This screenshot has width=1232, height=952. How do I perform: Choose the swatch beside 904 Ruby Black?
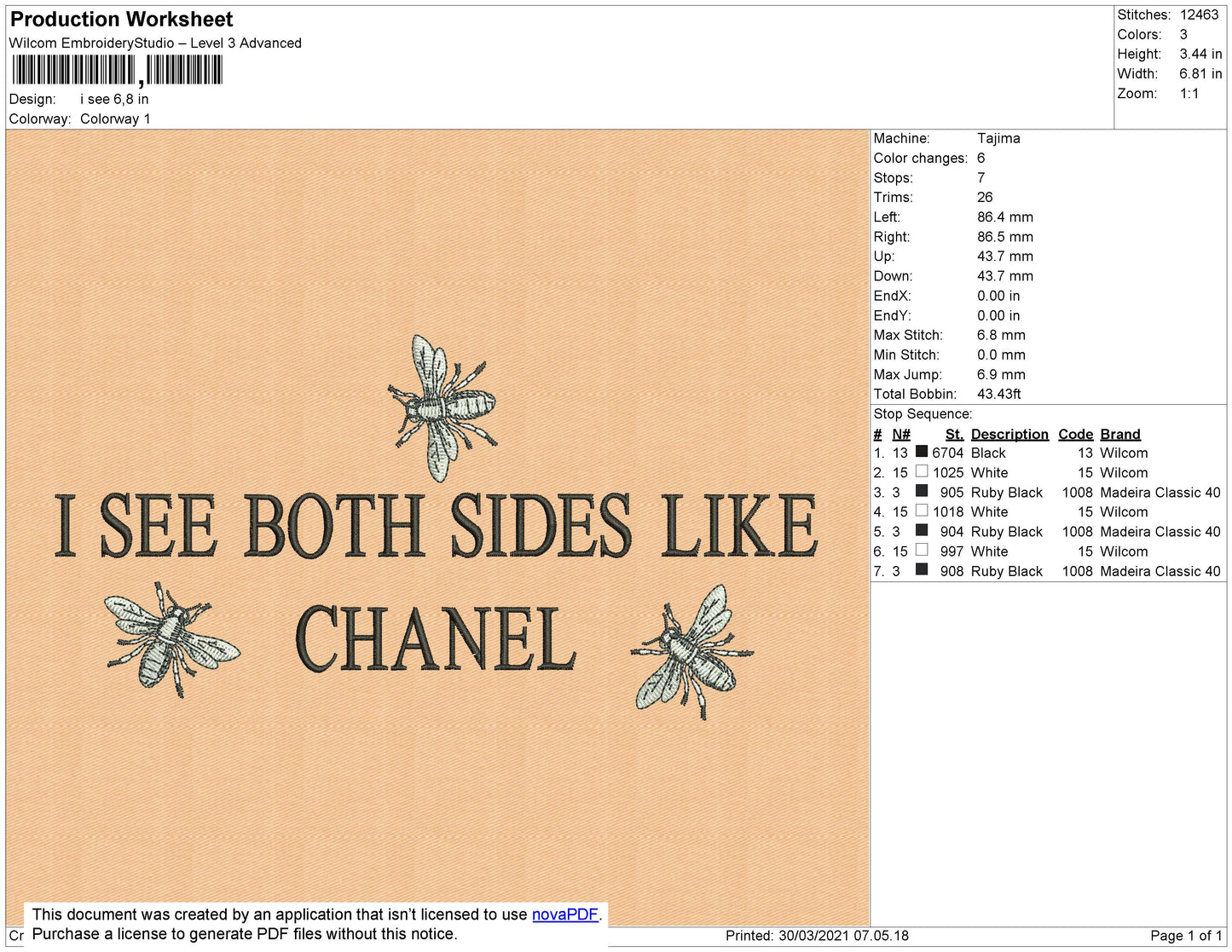coord(922,530)
